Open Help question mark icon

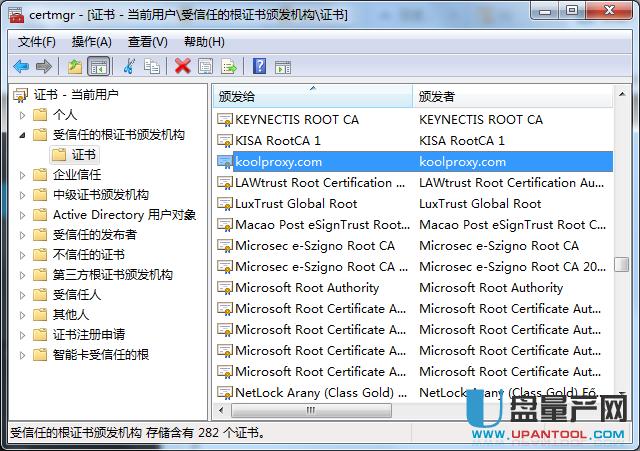260,66
